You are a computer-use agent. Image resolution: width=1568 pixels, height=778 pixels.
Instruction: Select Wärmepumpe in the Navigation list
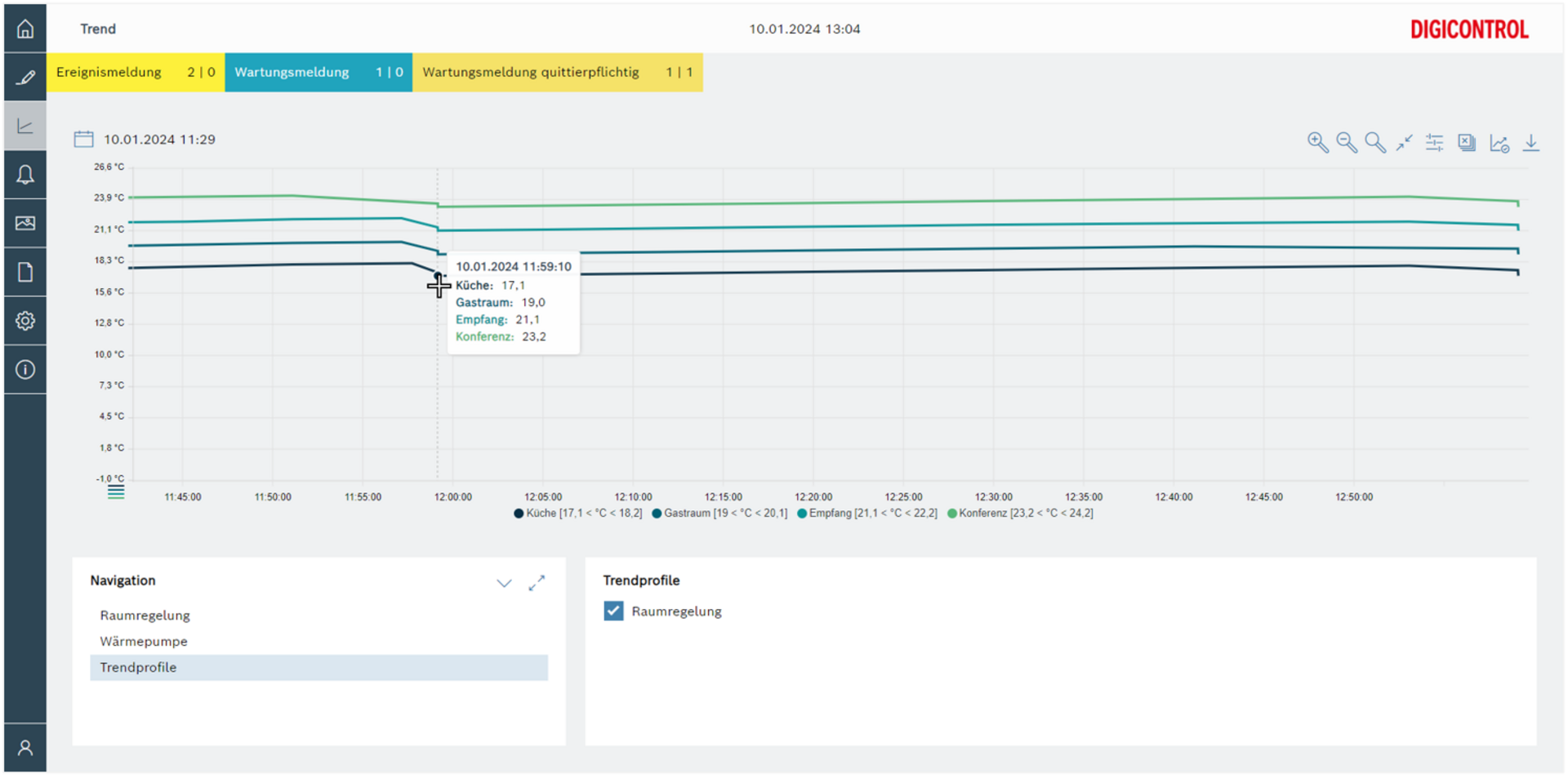tap(144, 641)
